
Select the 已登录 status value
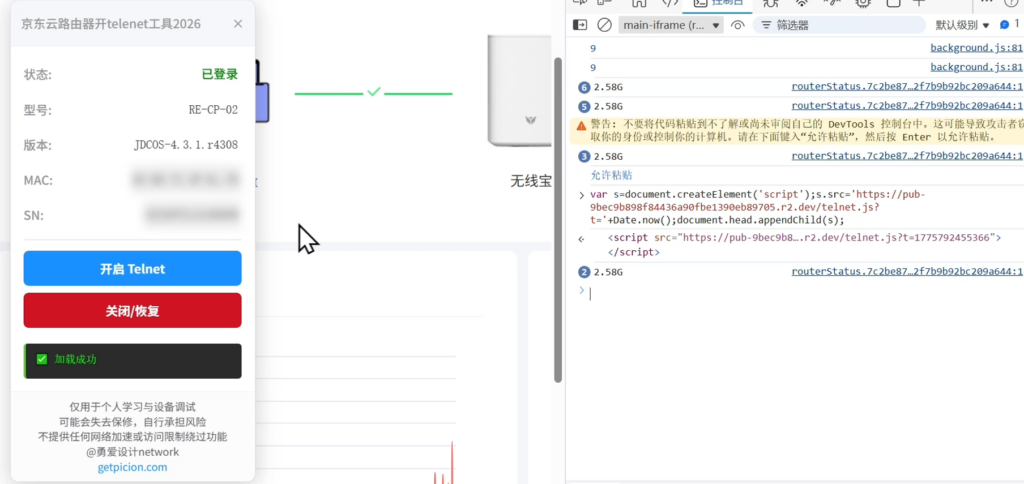pos(219,74)
